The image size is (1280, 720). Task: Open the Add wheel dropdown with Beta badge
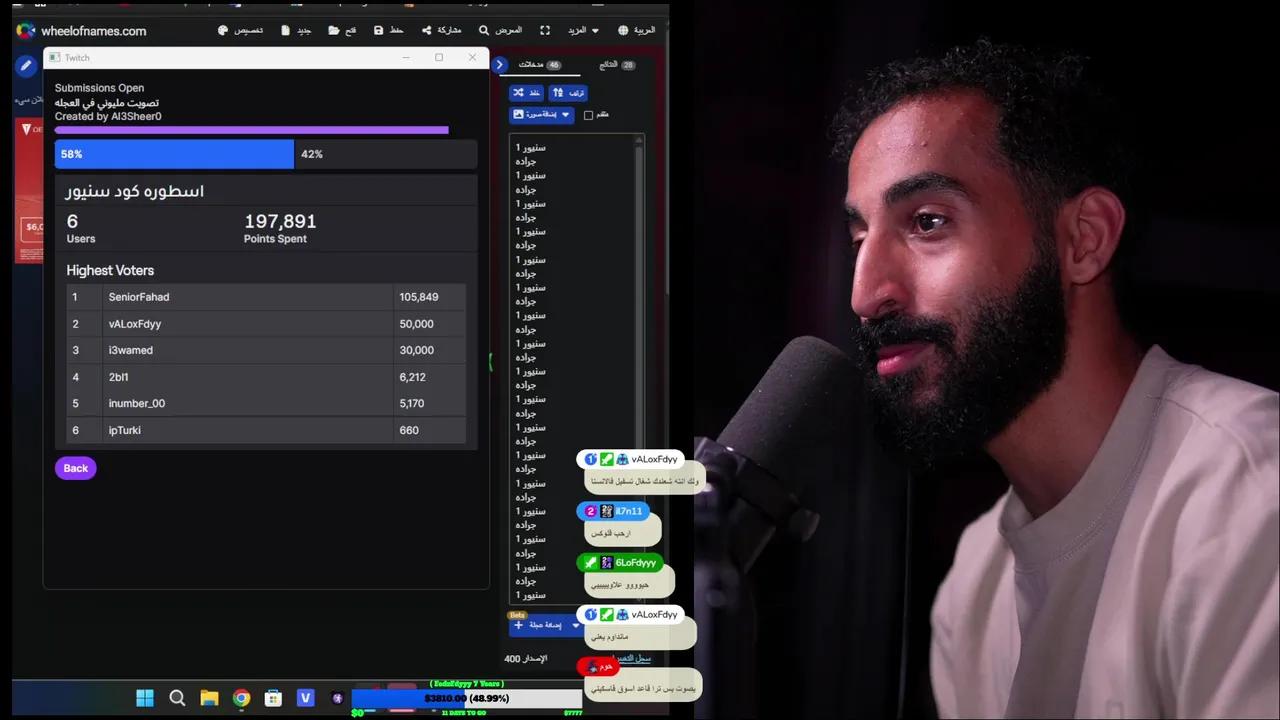(x=545, y=625)
